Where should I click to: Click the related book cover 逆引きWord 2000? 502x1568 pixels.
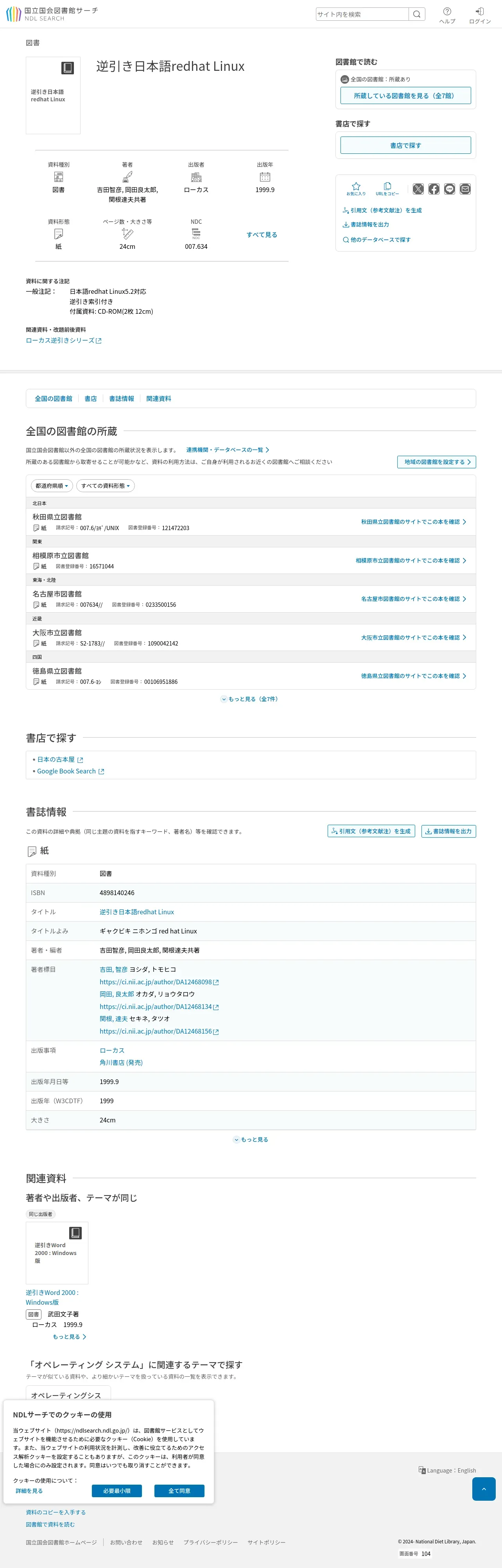pyautogui.click(x=57, y=1253)
